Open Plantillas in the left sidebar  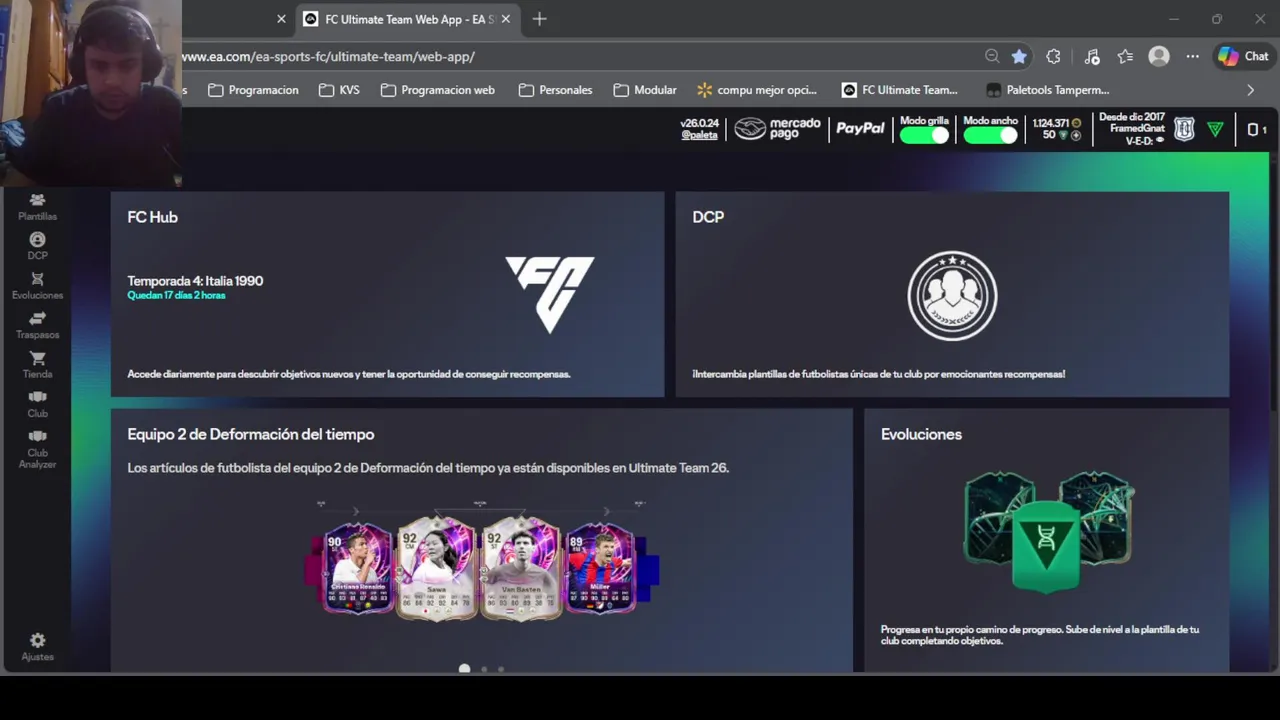(37, 207)
